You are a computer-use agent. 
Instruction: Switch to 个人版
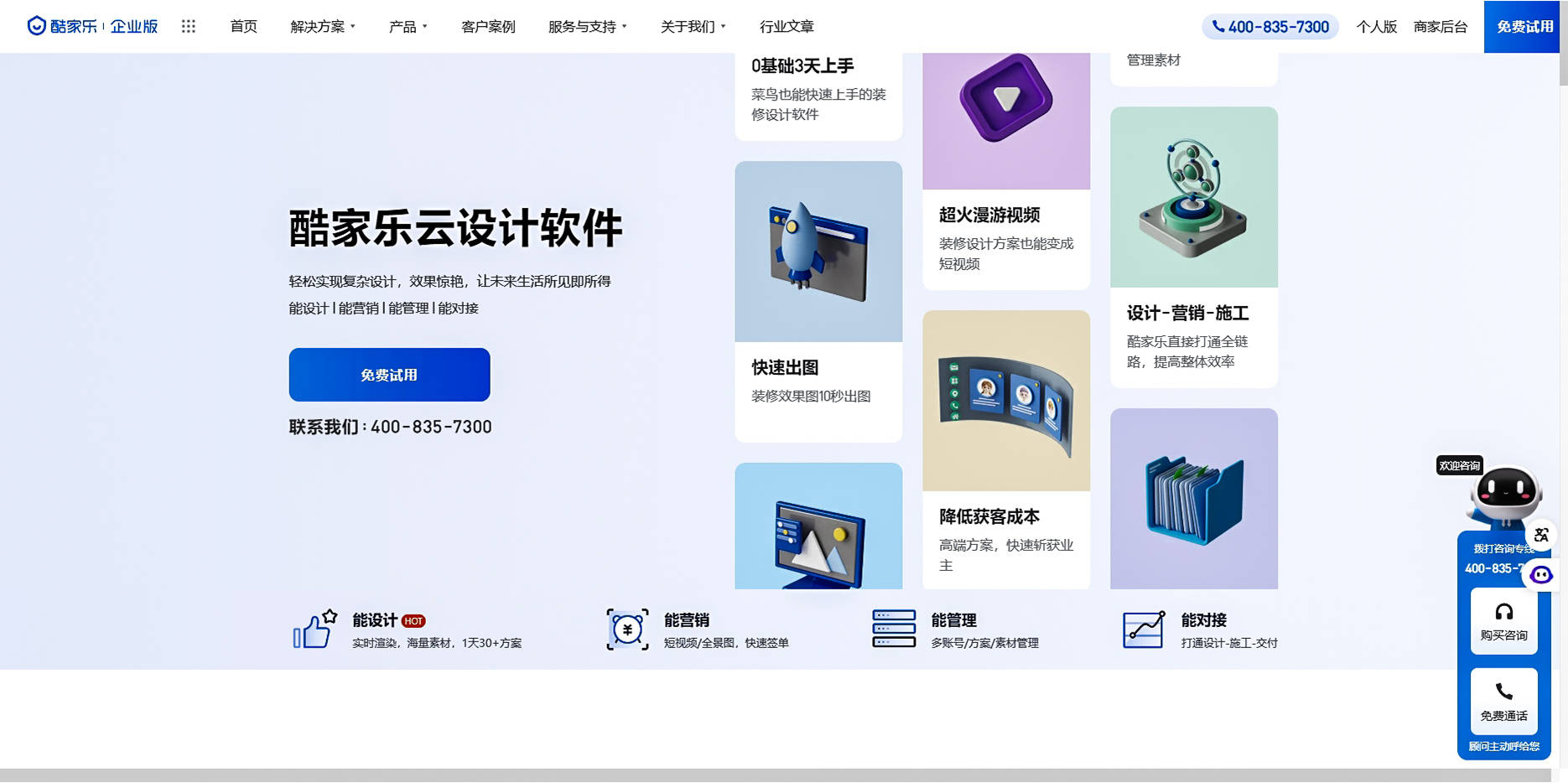click(x=1377, y=27)
